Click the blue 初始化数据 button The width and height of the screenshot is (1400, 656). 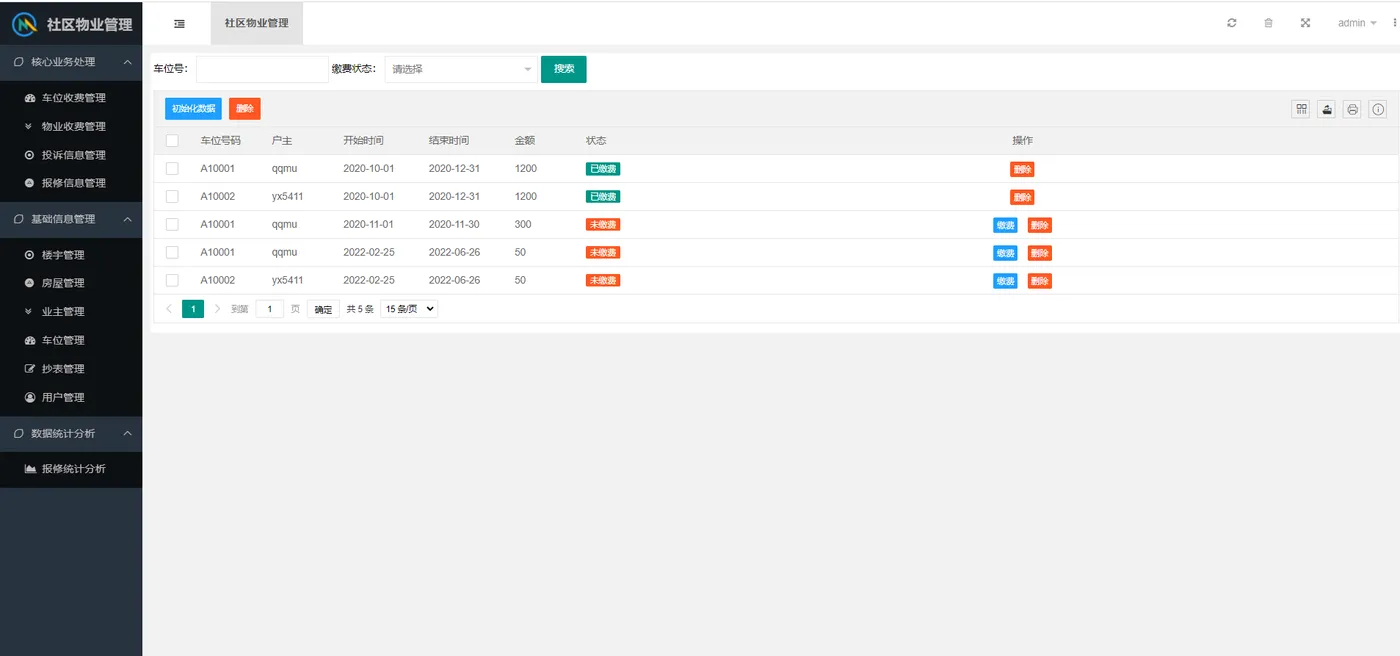193,109
